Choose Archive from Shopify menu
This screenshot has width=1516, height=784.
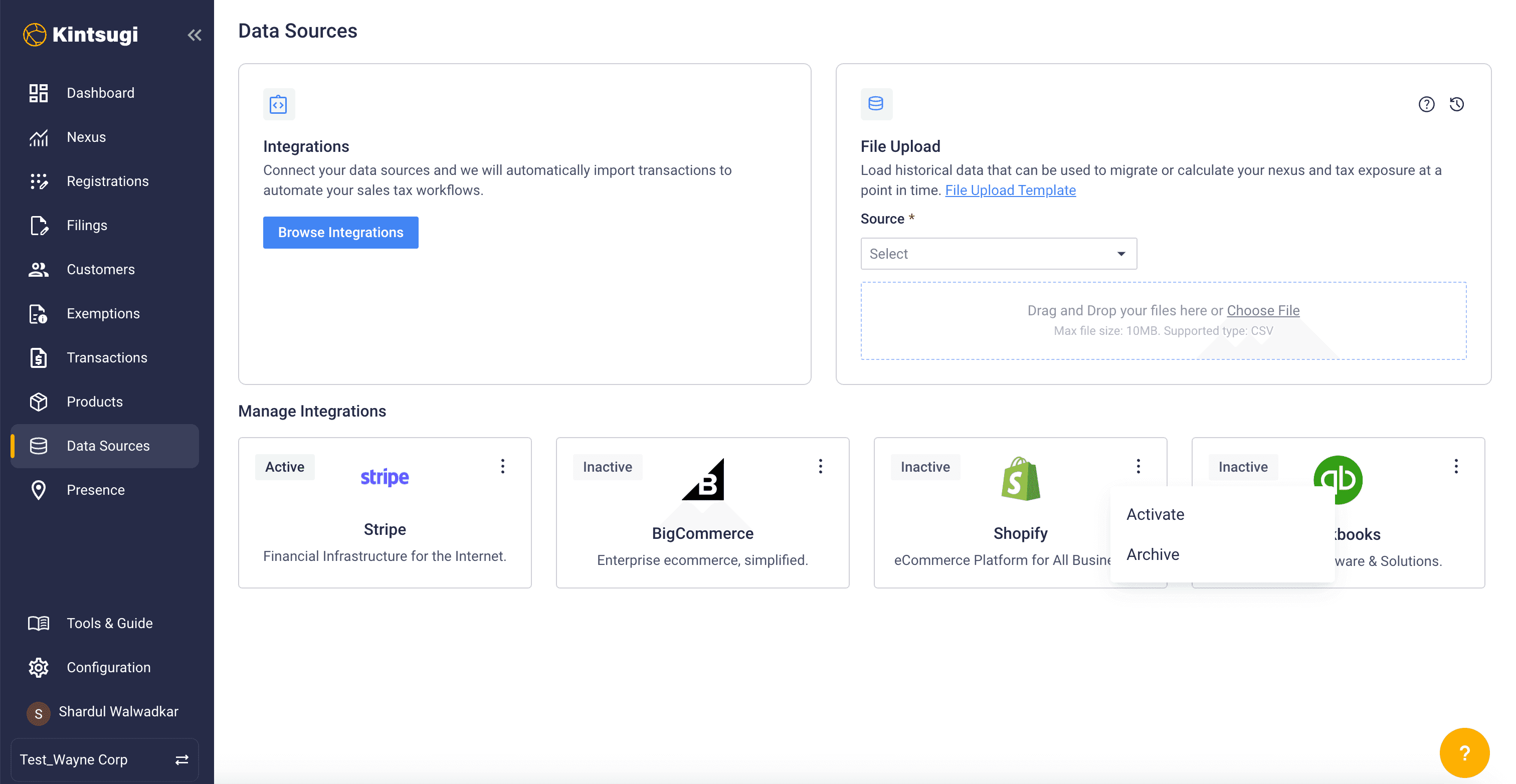click(1153, 554)
